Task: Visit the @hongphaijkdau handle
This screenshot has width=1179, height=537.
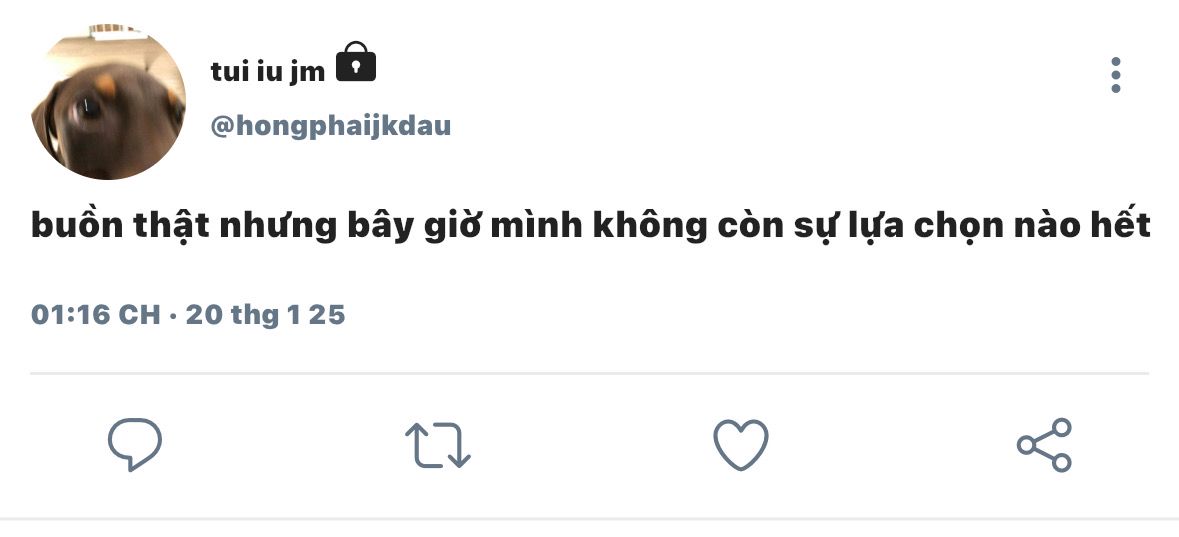Action: click(x=331, y=126)
